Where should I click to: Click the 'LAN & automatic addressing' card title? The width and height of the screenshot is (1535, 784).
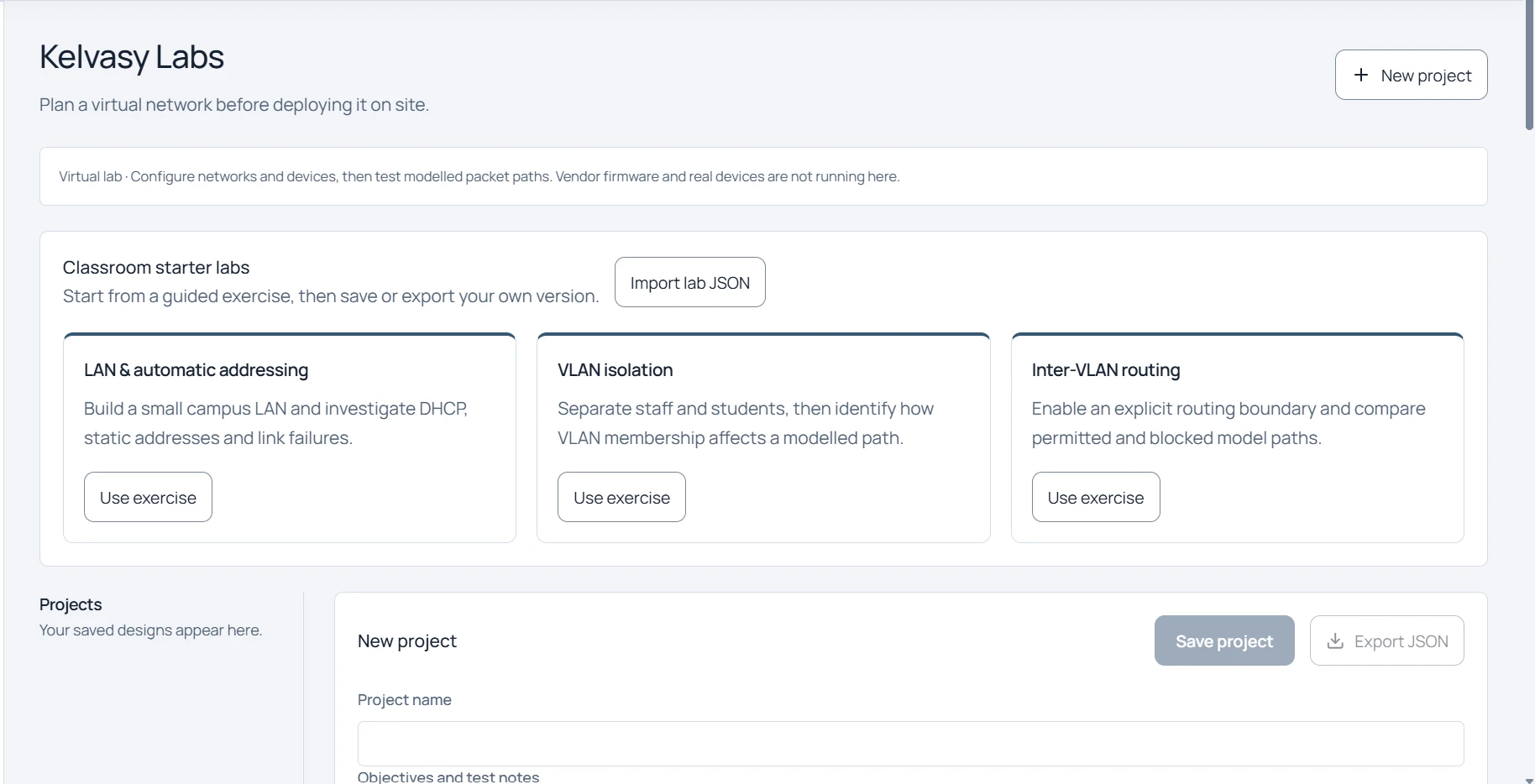(196, 370)
